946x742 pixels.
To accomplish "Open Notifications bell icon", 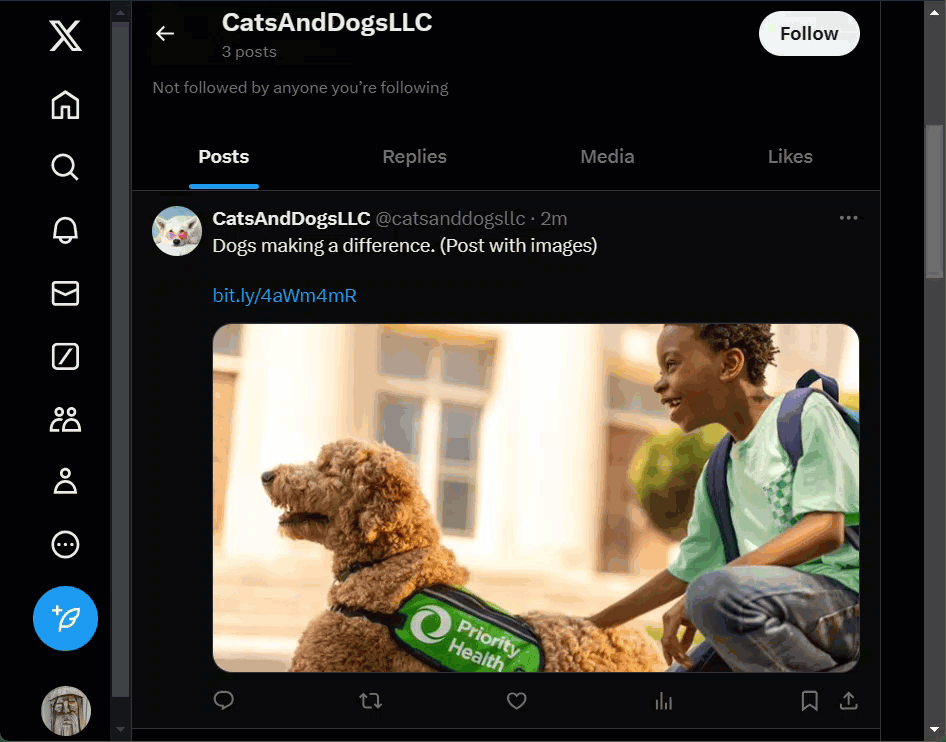I will coord(65,230).
